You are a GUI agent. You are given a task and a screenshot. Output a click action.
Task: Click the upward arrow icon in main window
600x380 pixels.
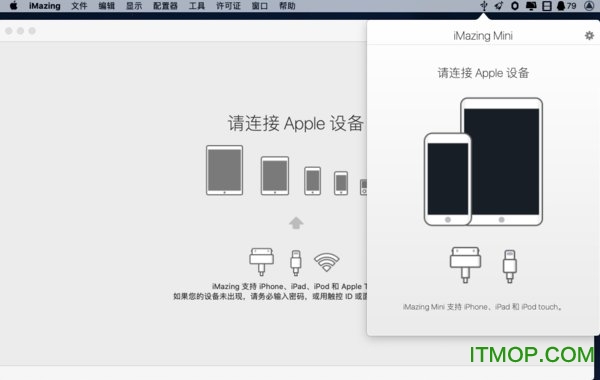coord(296,223)
